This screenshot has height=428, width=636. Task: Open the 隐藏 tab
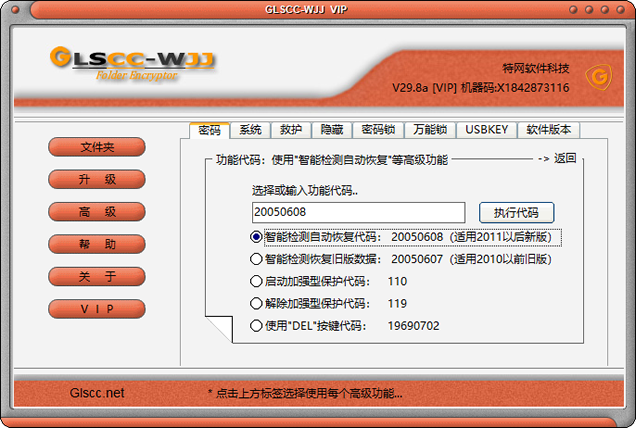[331, 130]
